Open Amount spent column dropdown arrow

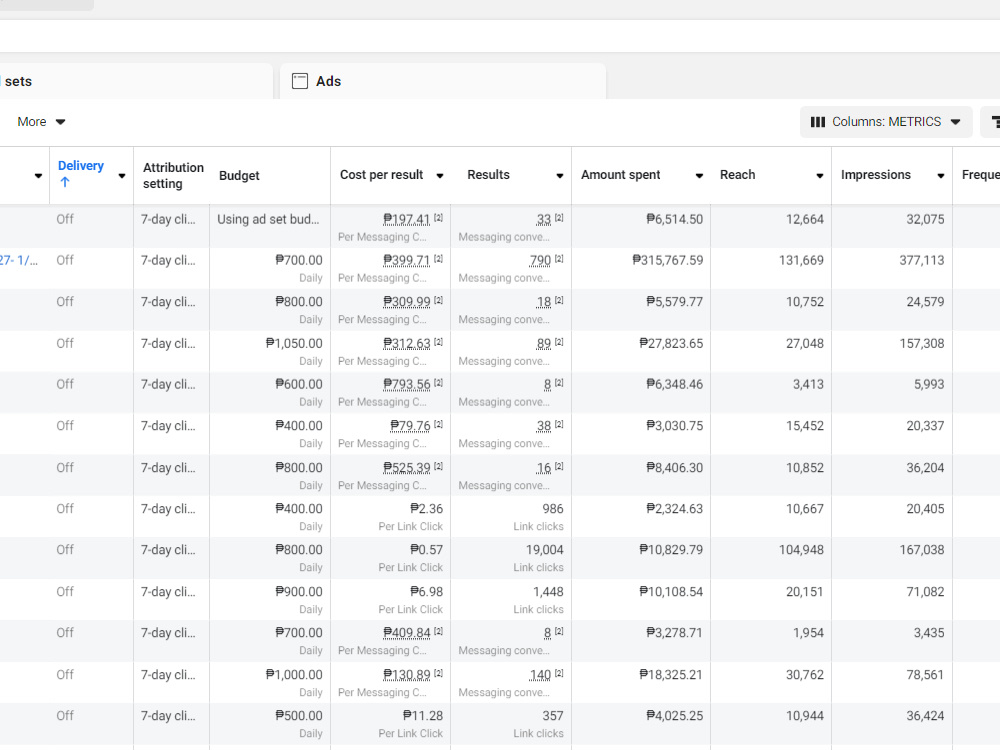699,176
